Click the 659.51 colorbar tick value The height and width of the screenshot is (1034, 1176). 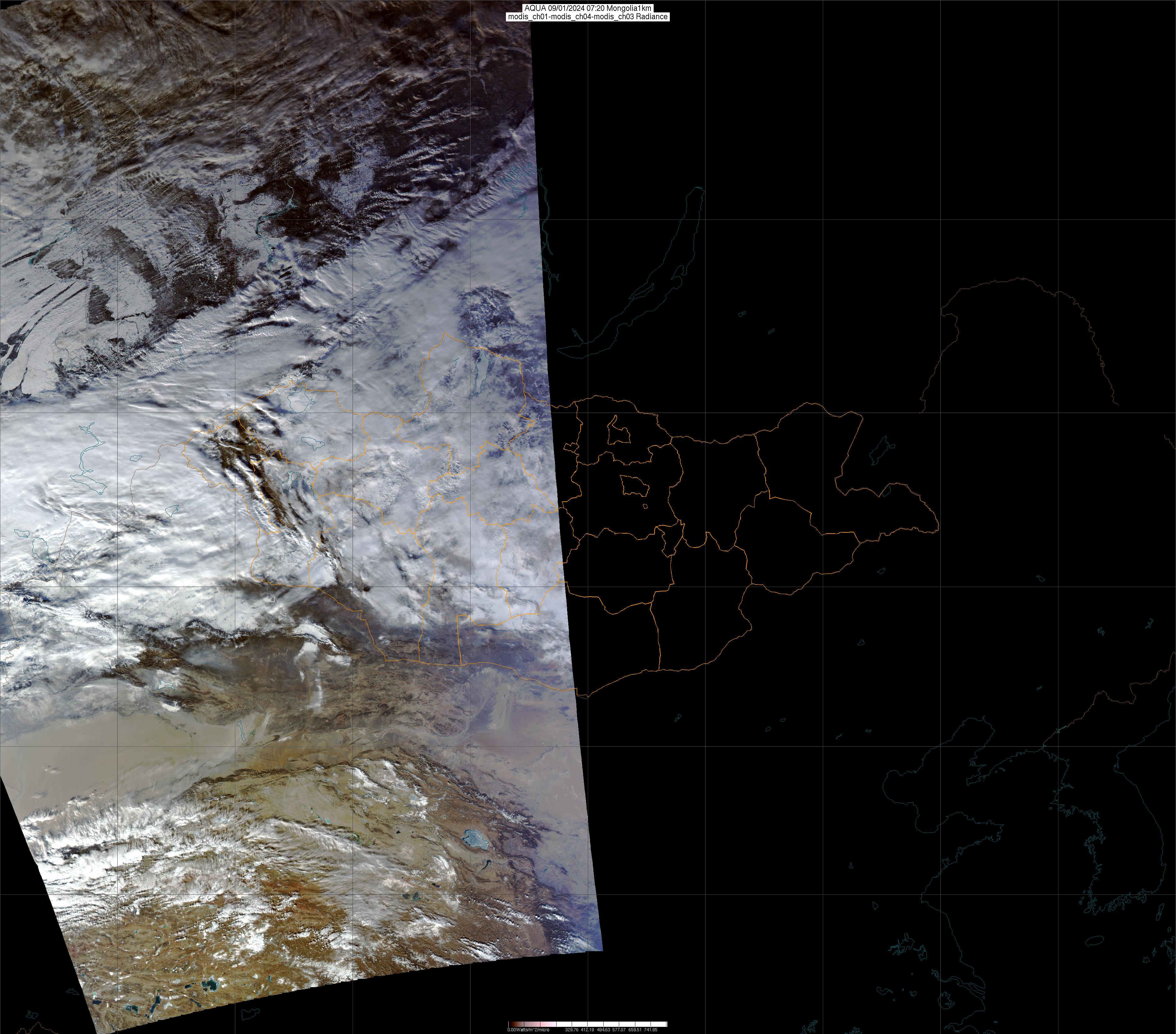[x=635, y=1030]
